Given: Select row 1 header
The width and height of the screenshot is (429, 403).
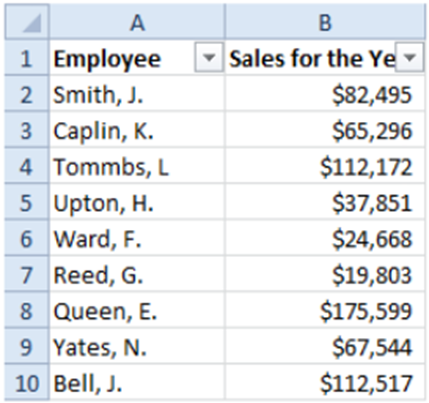Looking at the screenshot, I should pos(27,58).
